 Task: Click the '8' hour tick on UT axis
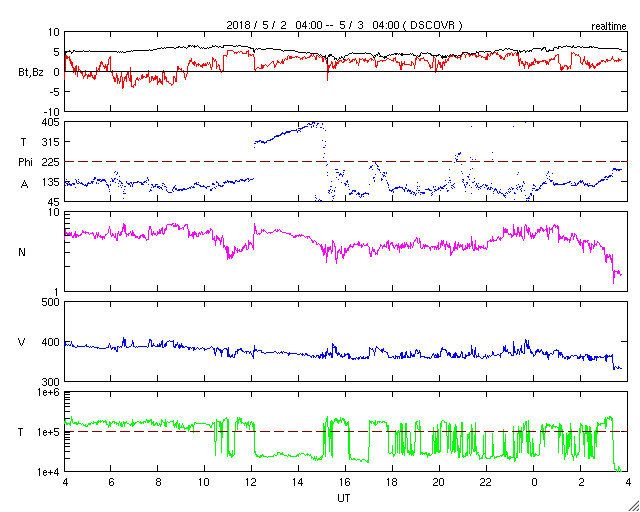point(158,481)
